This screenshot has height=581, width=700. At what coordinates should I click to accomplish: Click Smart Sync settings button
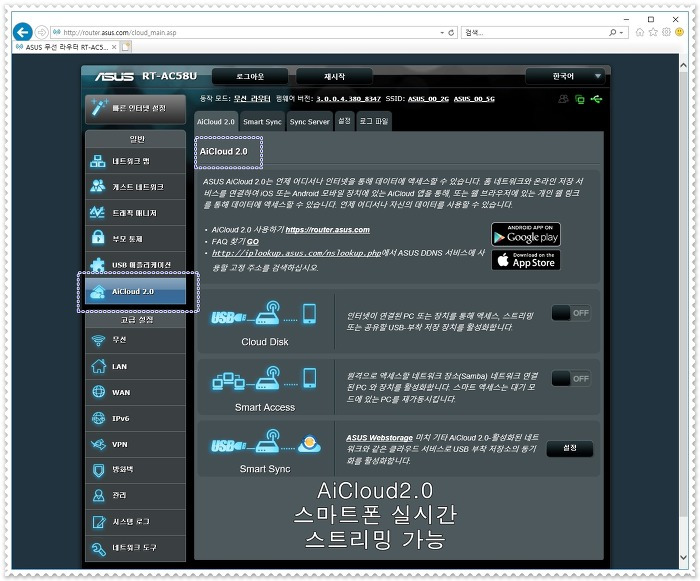(x=570, y=448)
